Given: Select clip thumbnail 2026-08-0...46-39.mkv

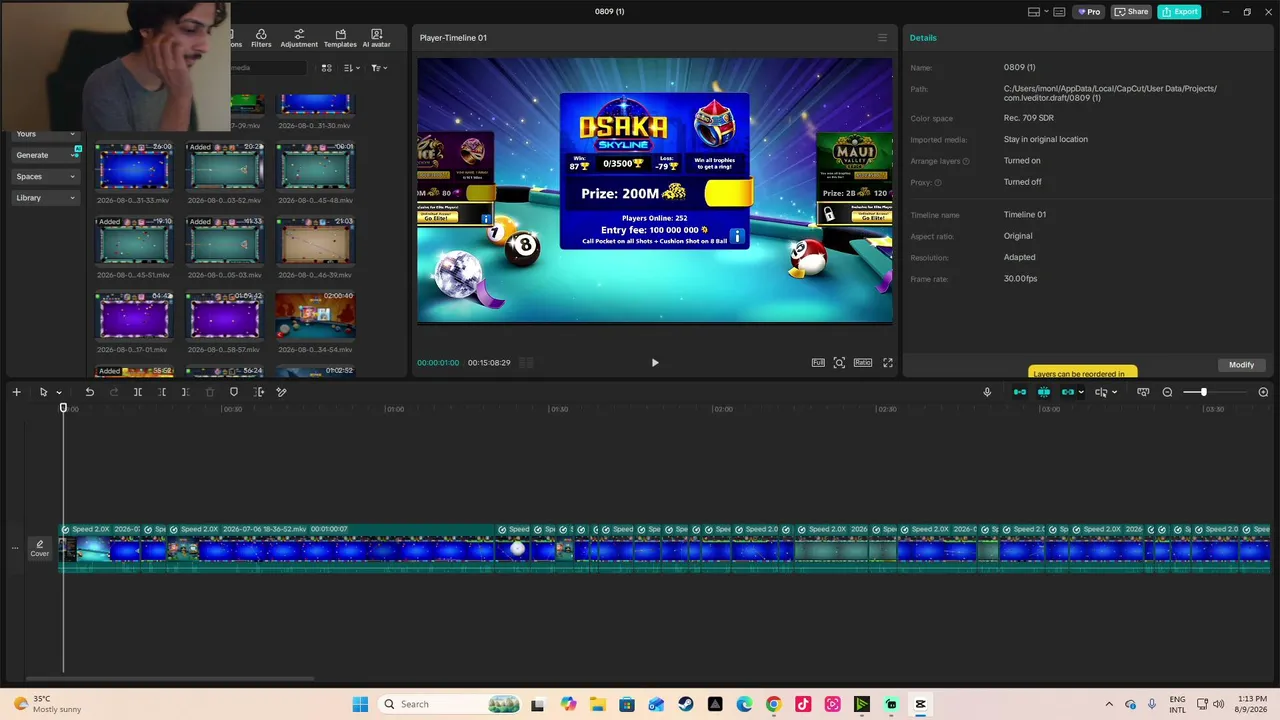Looking at the screenshot, I should (x=315, y=241).
